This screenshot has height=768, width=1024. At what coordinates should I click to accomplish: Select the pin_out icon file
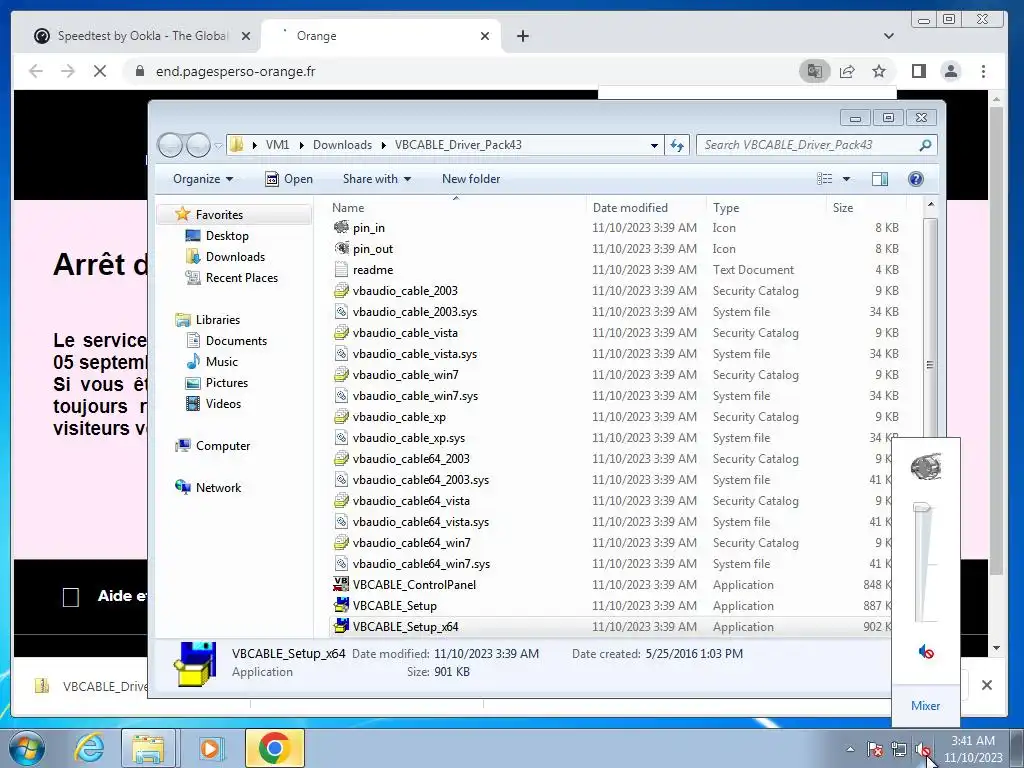341,248
